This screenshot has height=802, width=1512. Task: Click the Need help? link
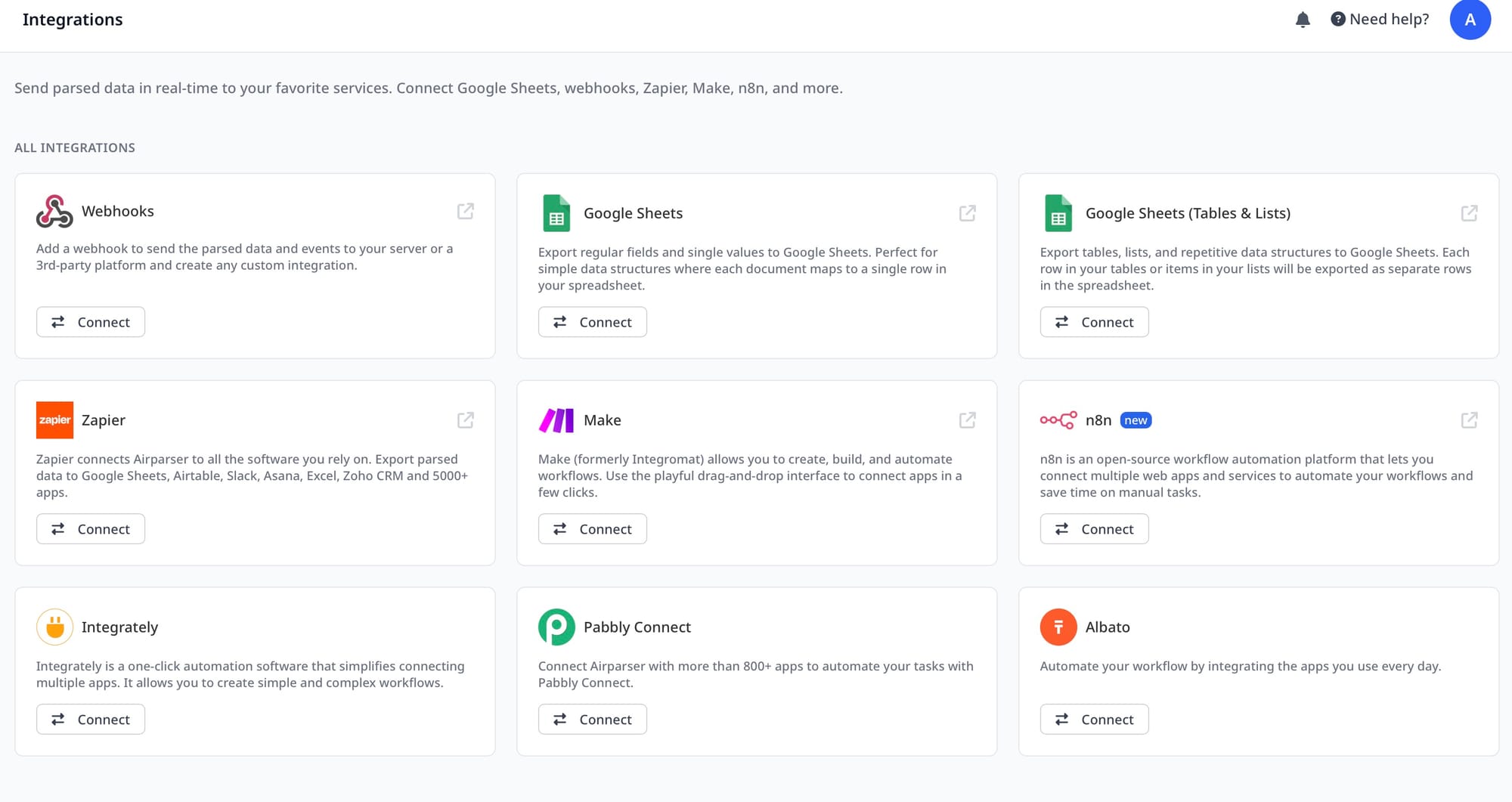coord(1380,20)
